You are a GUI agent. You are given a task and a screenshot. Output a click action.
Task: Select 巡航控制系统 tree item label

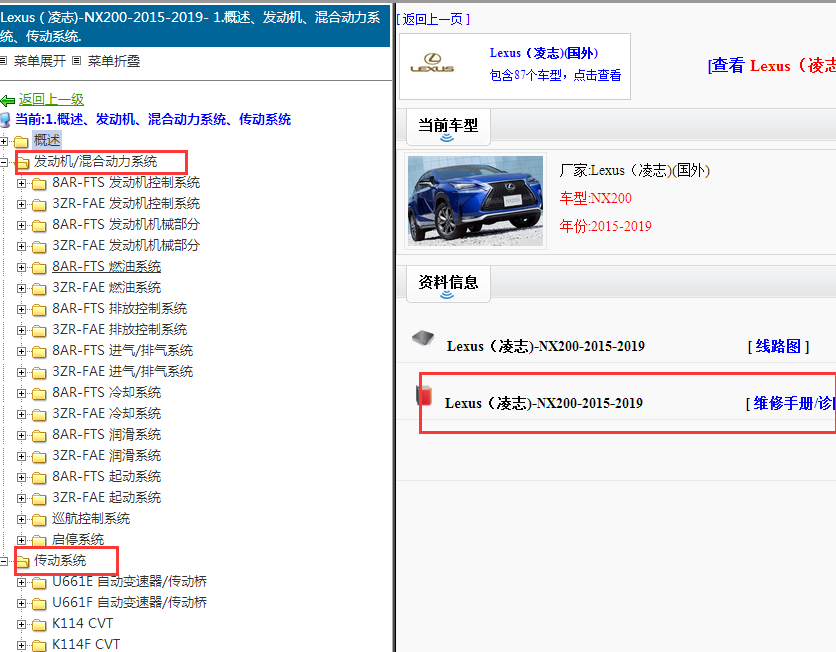pos(91,519)
